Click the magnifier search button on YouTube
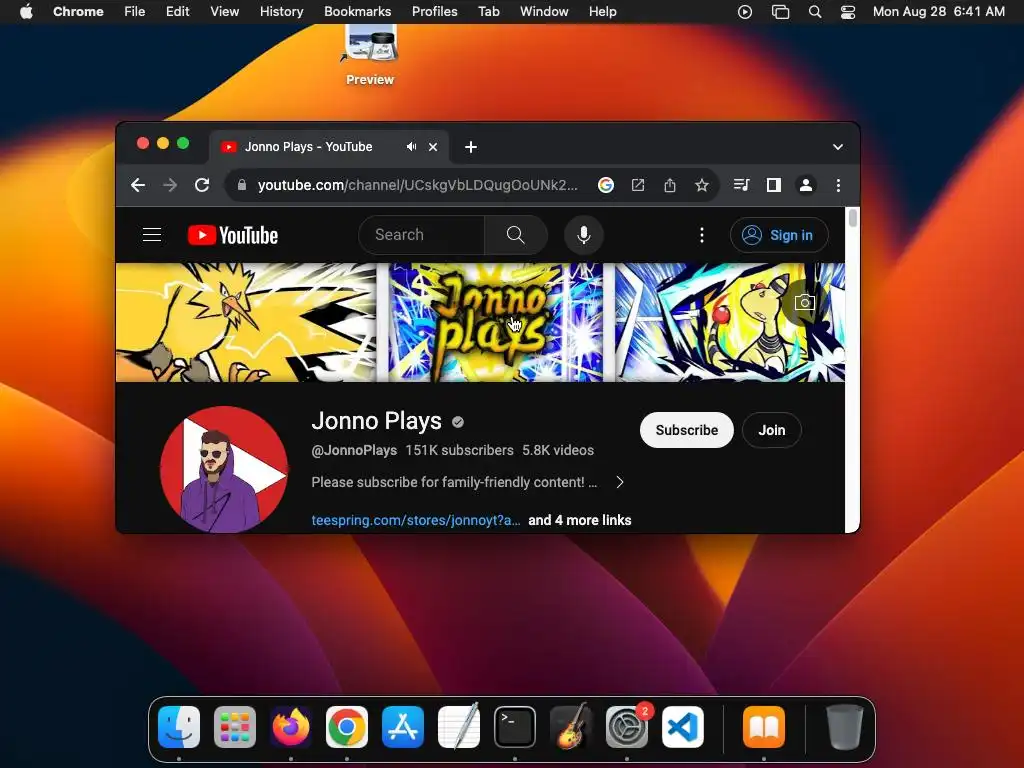This screenshot has width=1024, height=768. click(516, 235)
